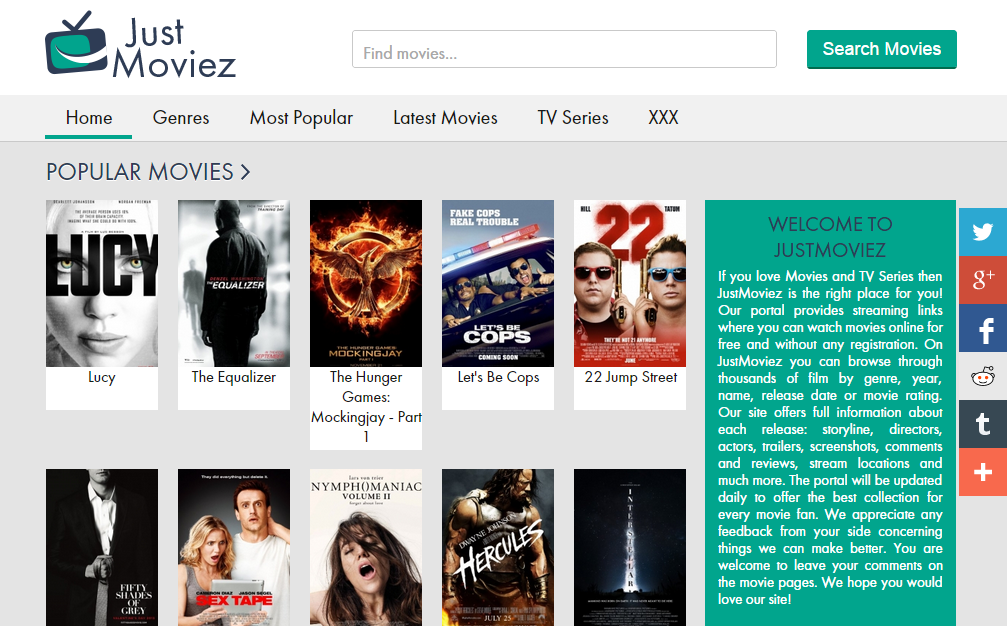
Task: Open more sharing options plus icon
Action: [983, 472]
